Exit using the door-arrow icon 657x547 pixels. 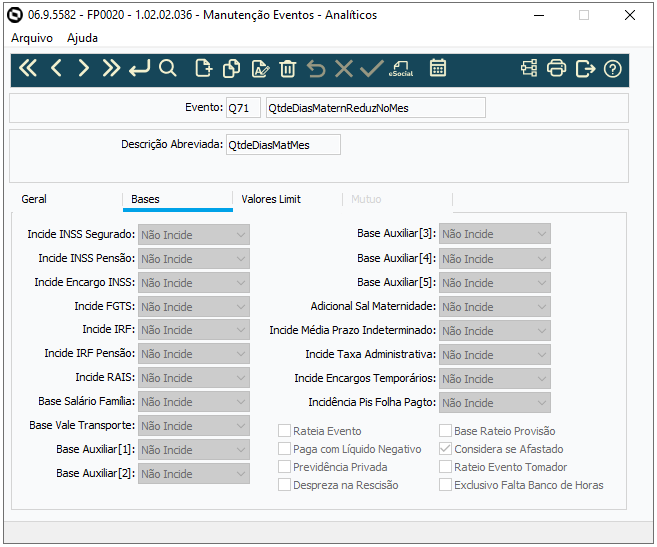pos(585,68)
